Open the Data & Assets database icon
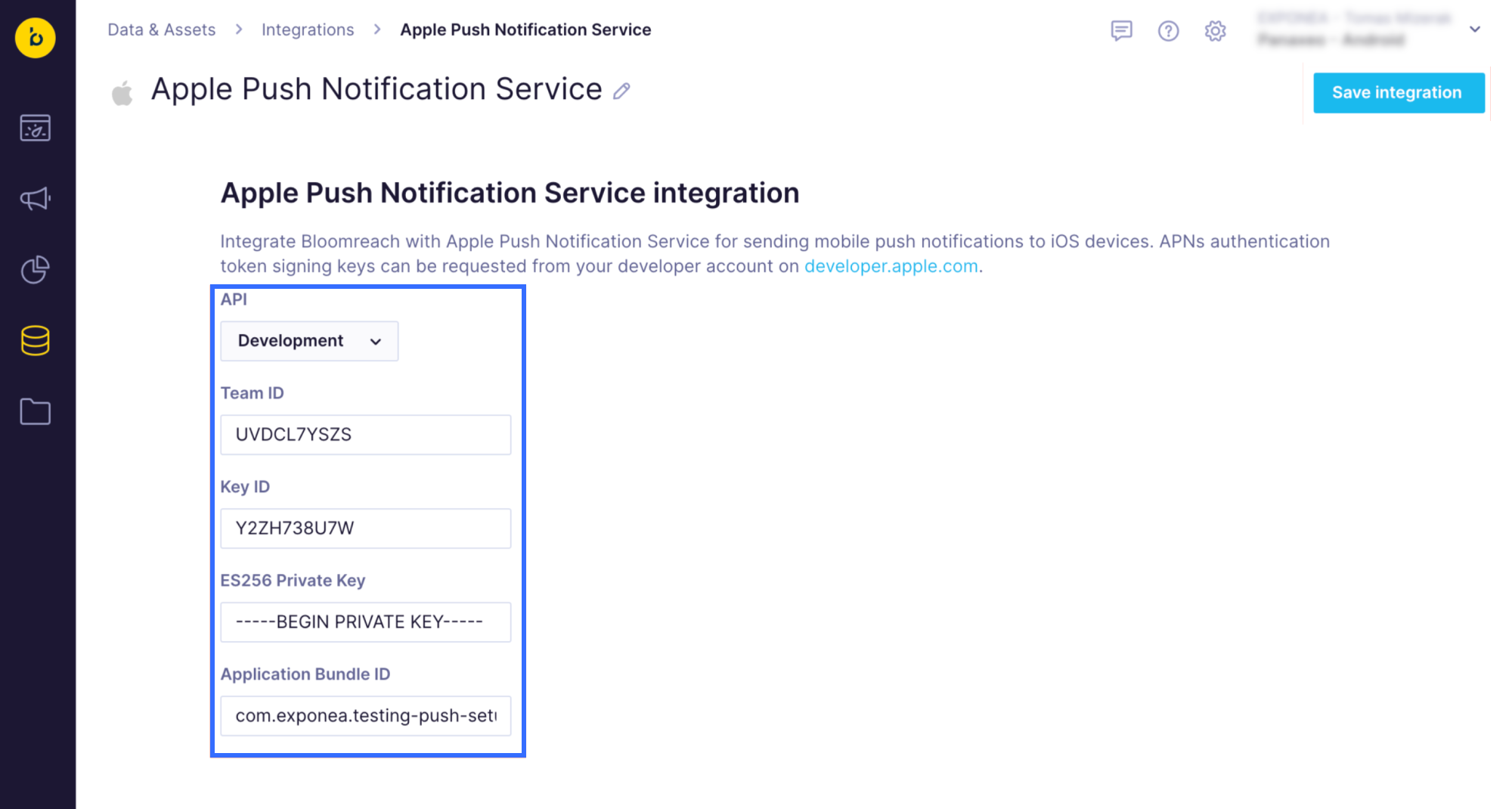This screenshot has height=809, width=1512. [36, 341]
